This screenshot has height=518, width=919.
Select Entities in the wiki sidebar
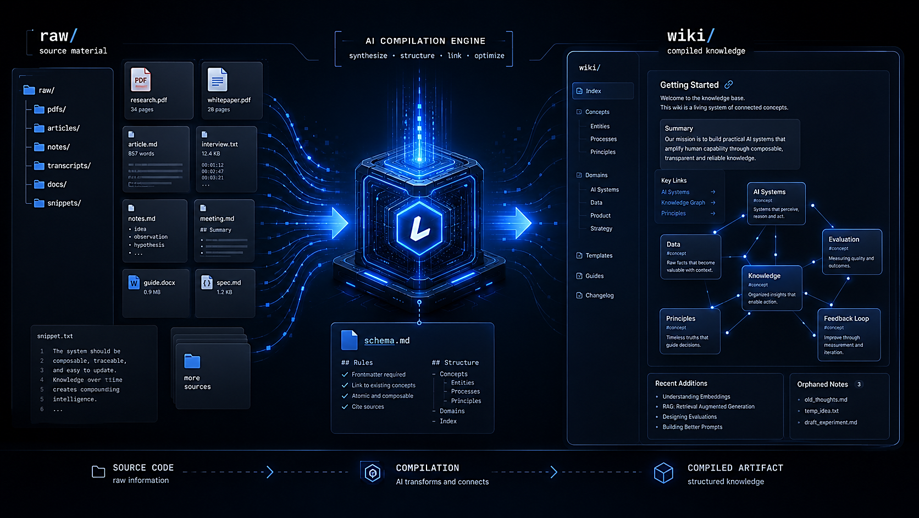point(600,126)
